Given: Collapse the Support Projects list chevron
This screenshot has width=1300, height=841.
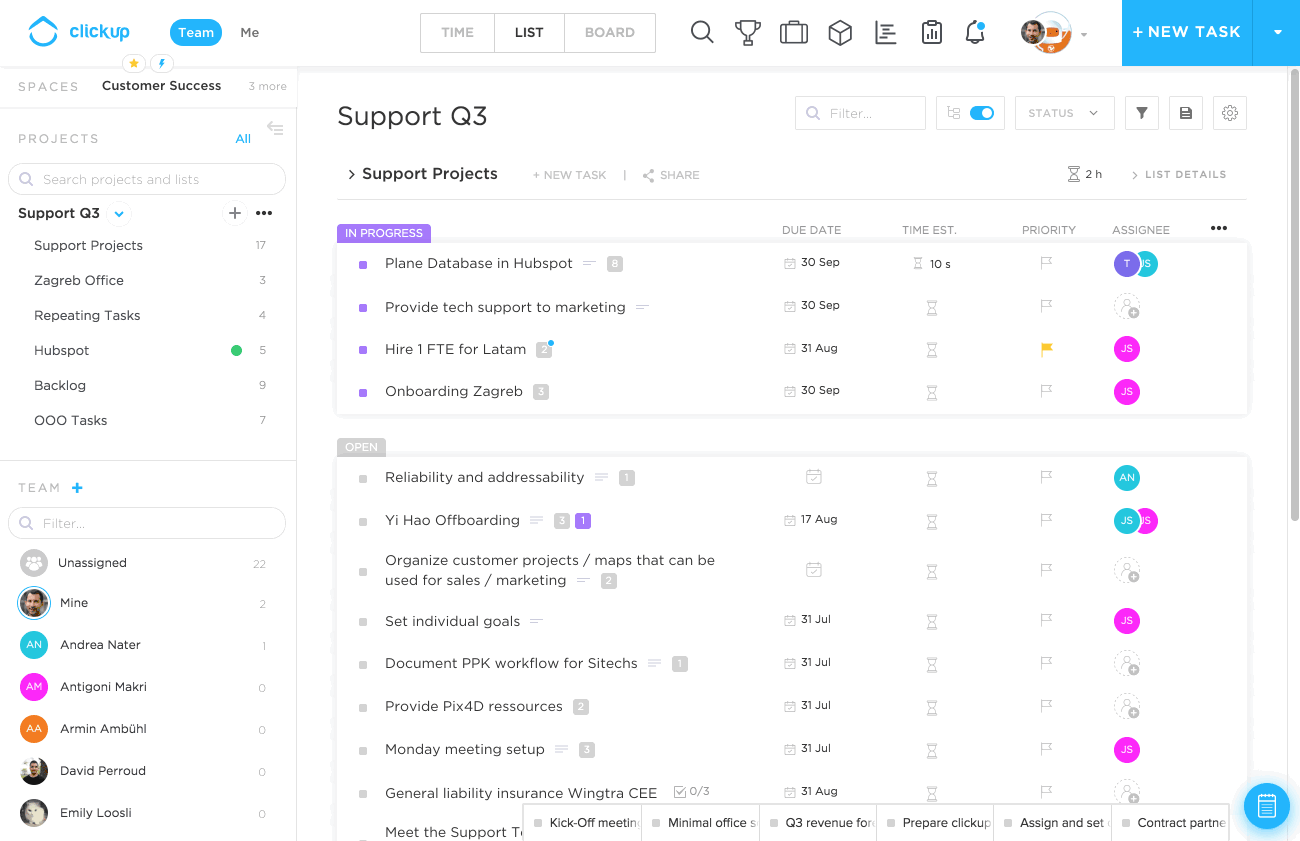Looking at the screenshot, I should click(x=351, y=175).
